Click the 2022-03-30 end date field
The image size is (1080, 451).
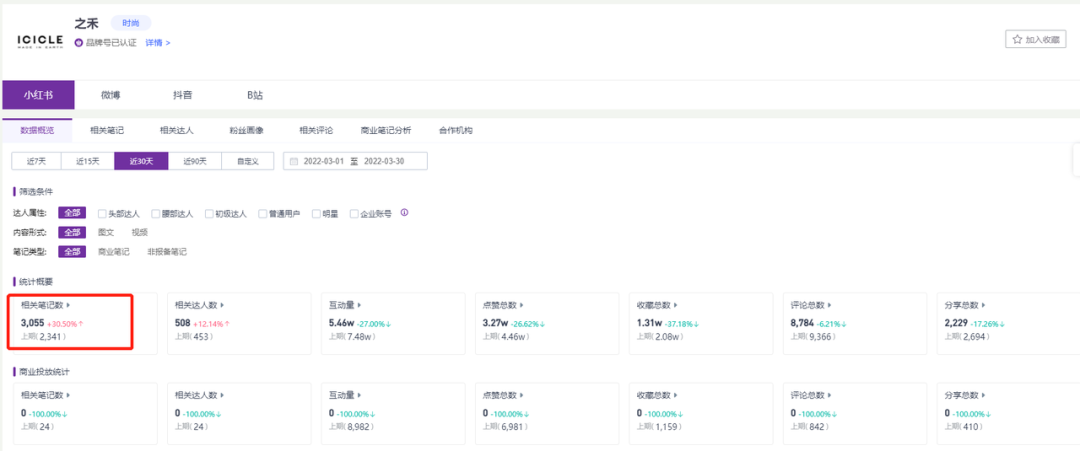point(384,161)
